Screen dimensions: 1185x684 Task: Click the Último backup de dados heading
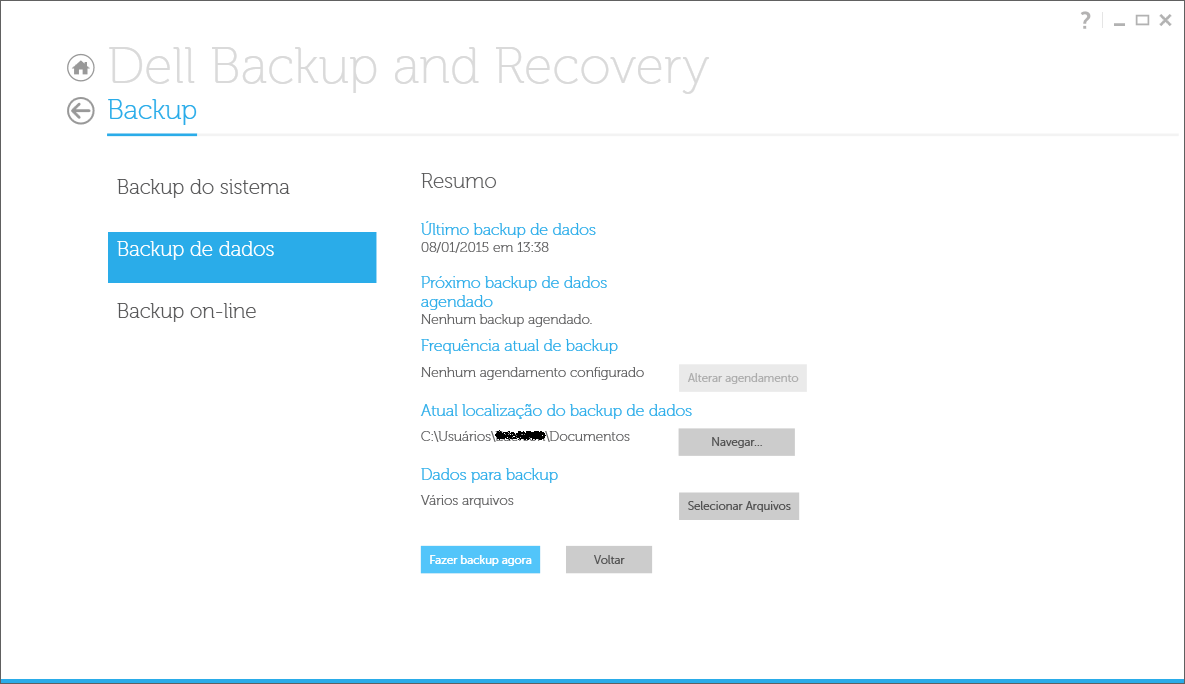(508, 229)
